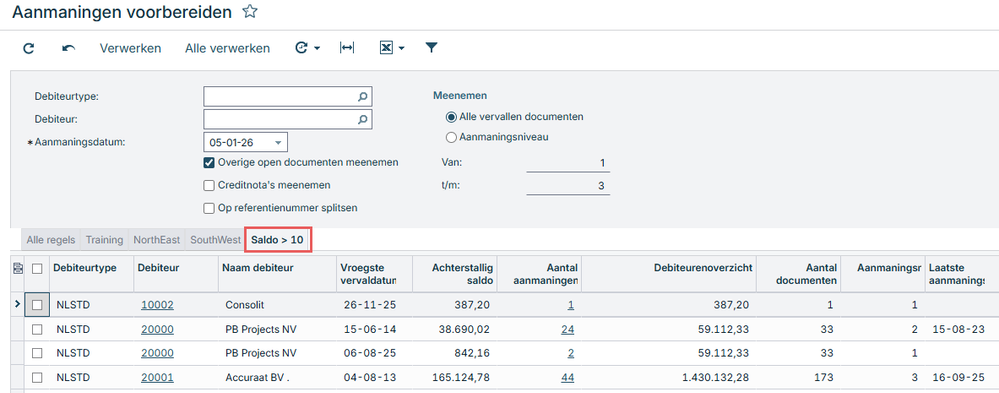
Task: Click the 387,20 achterstallig saldo cell
Action: click(455, 305)
